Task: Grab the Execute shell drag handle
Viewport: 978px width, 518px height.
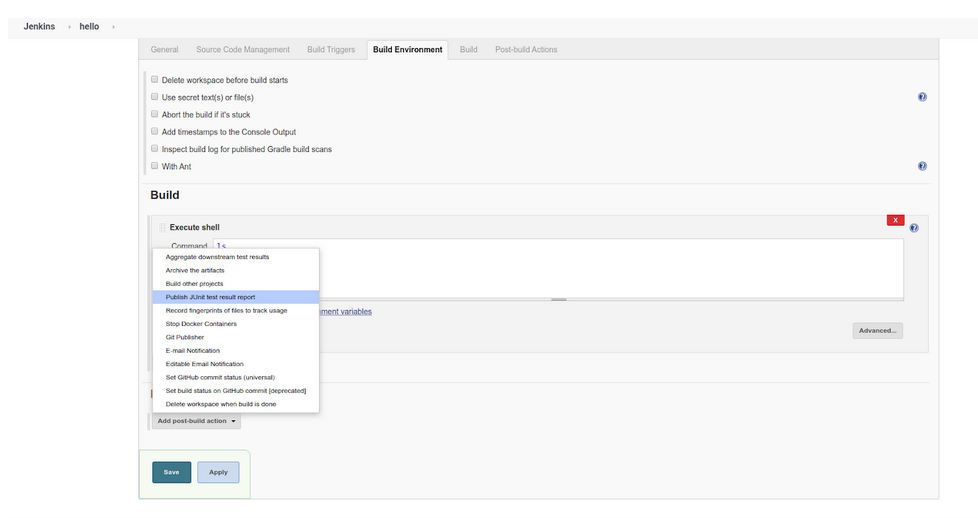Action: 162,228
